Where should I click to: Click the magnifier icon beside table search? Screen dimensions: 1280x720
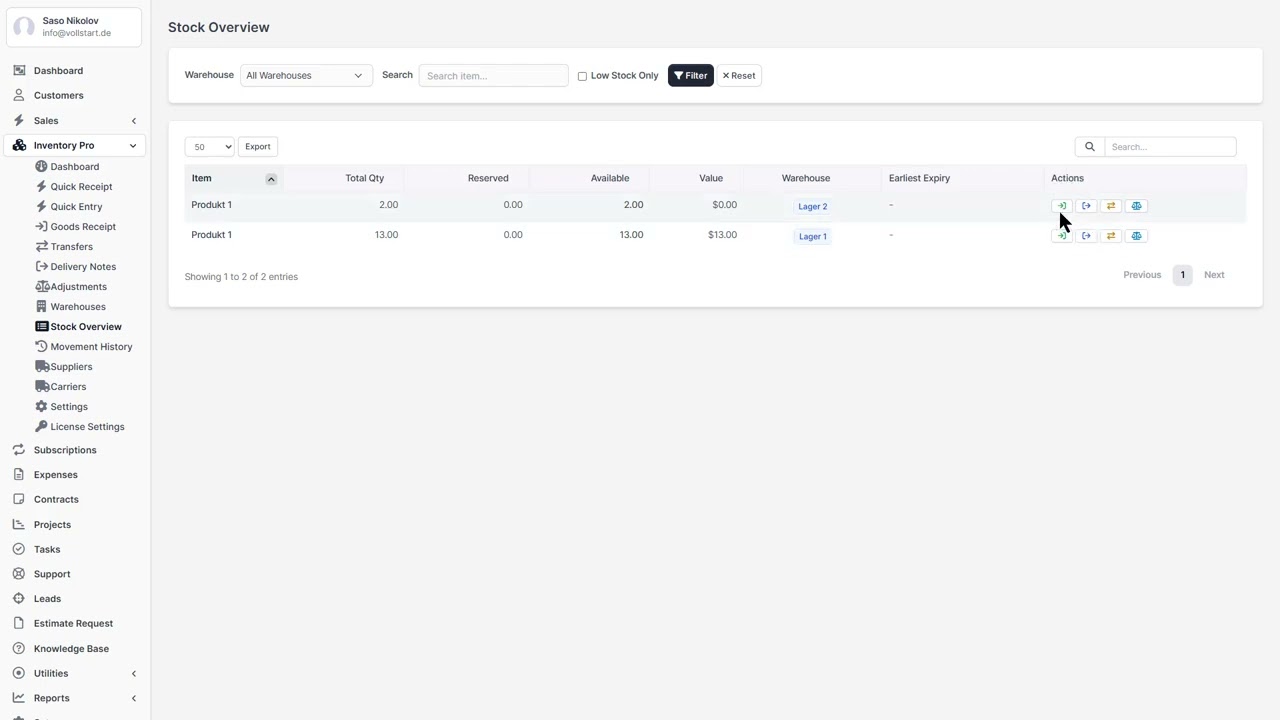tap(1090, 147)
